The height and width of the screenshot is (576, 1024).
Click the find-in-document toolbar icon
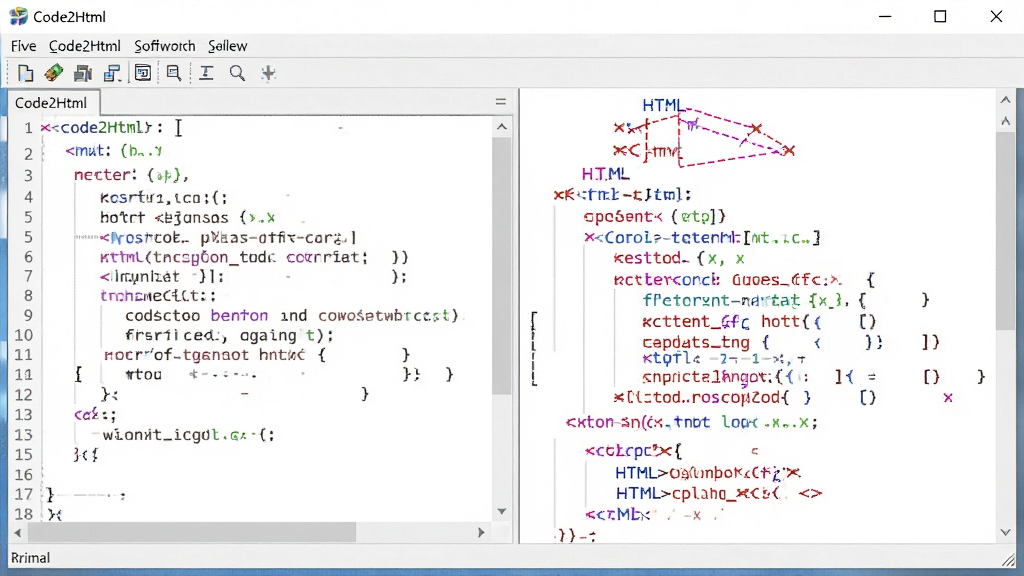(174, 73)
